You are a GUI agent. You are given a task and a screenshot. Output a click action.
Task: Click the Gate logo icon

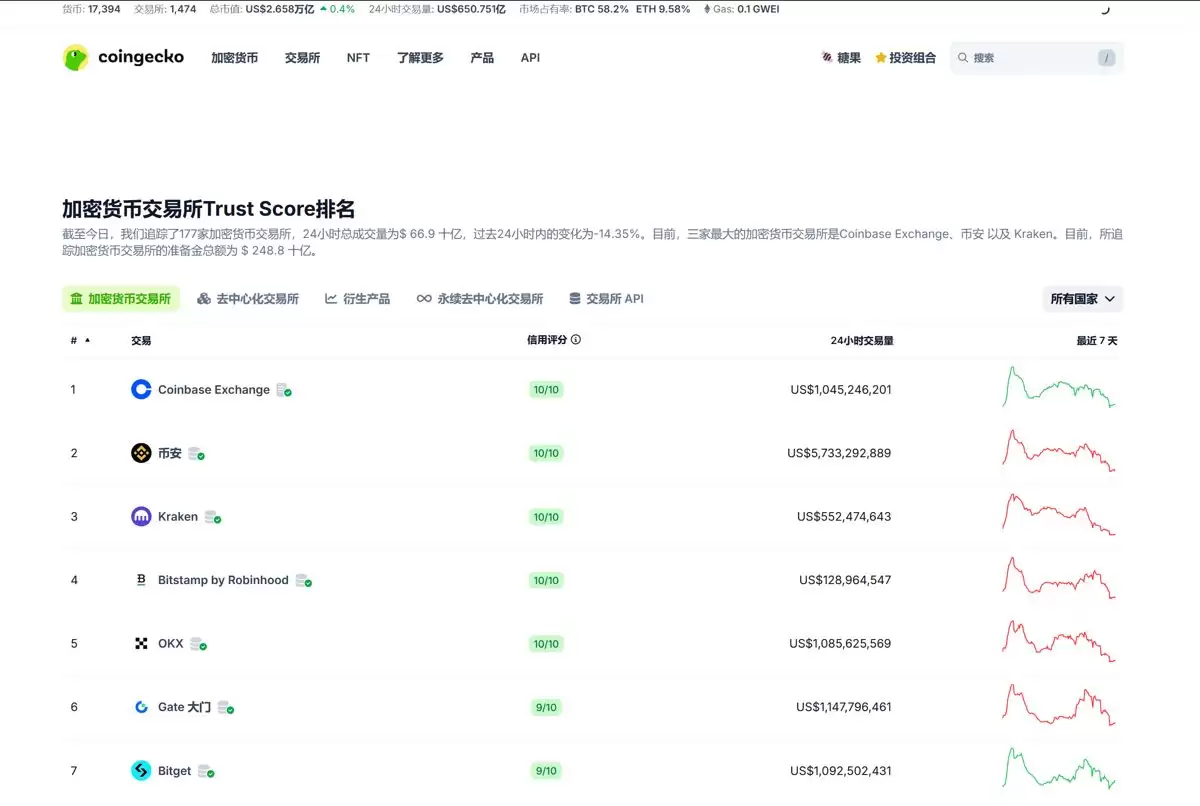141,707
